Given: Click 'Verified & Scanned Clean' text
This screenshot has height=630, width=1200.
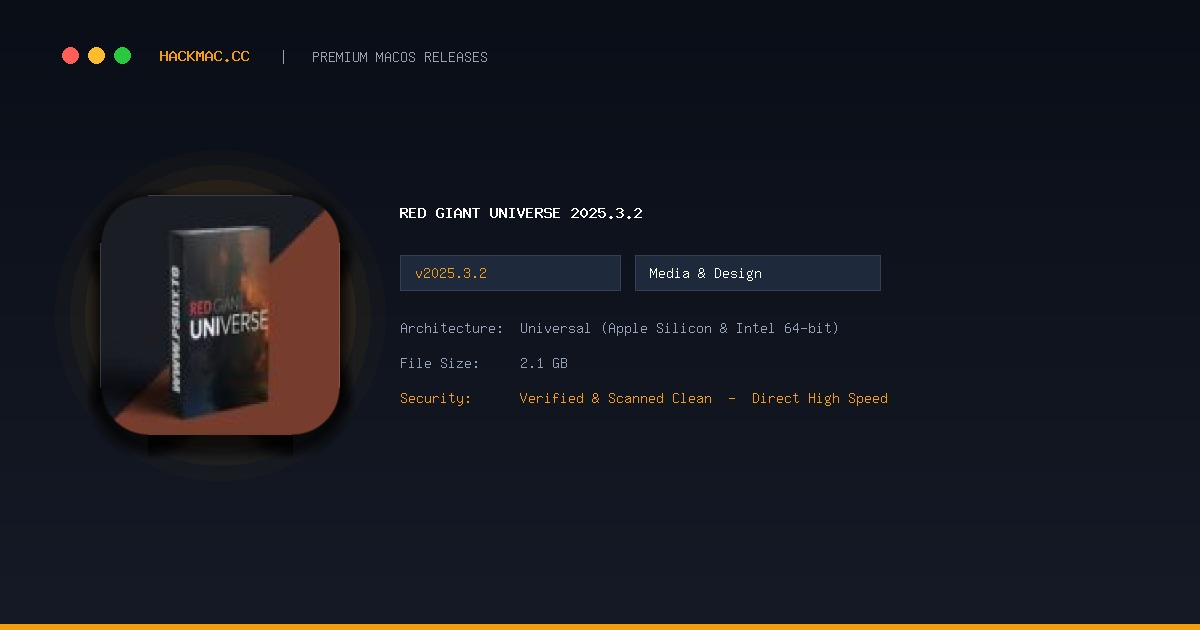Looking at the screenshot, I should tap(616, 398).
